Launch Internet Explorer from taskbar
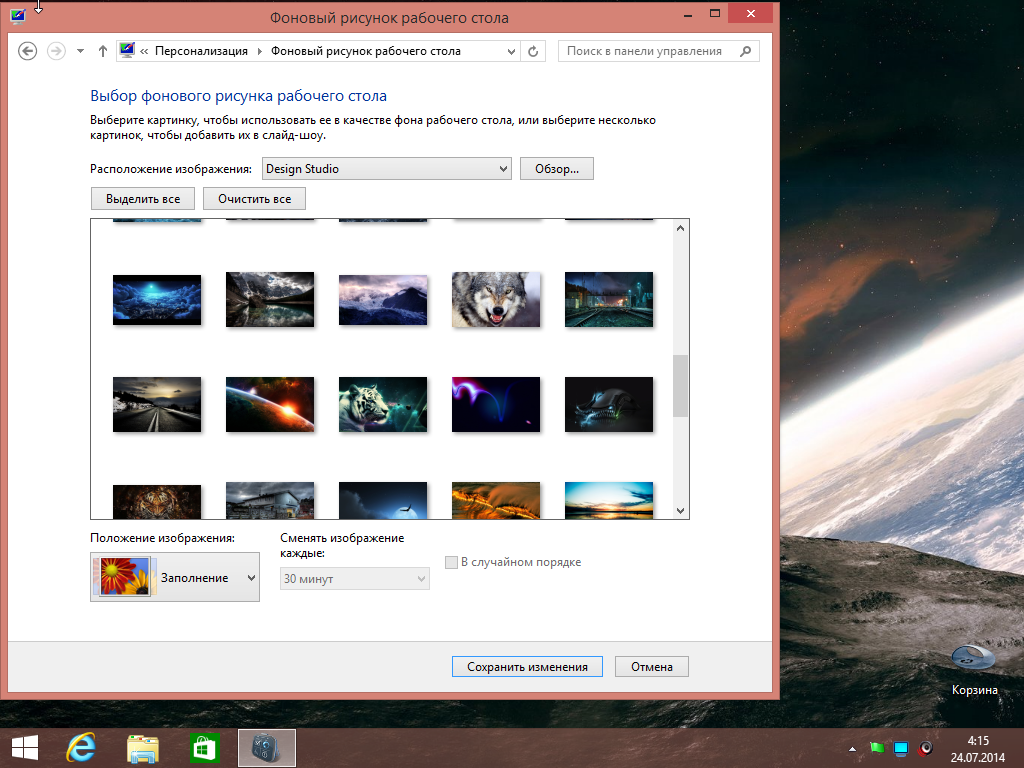 (x=81, y=748)
